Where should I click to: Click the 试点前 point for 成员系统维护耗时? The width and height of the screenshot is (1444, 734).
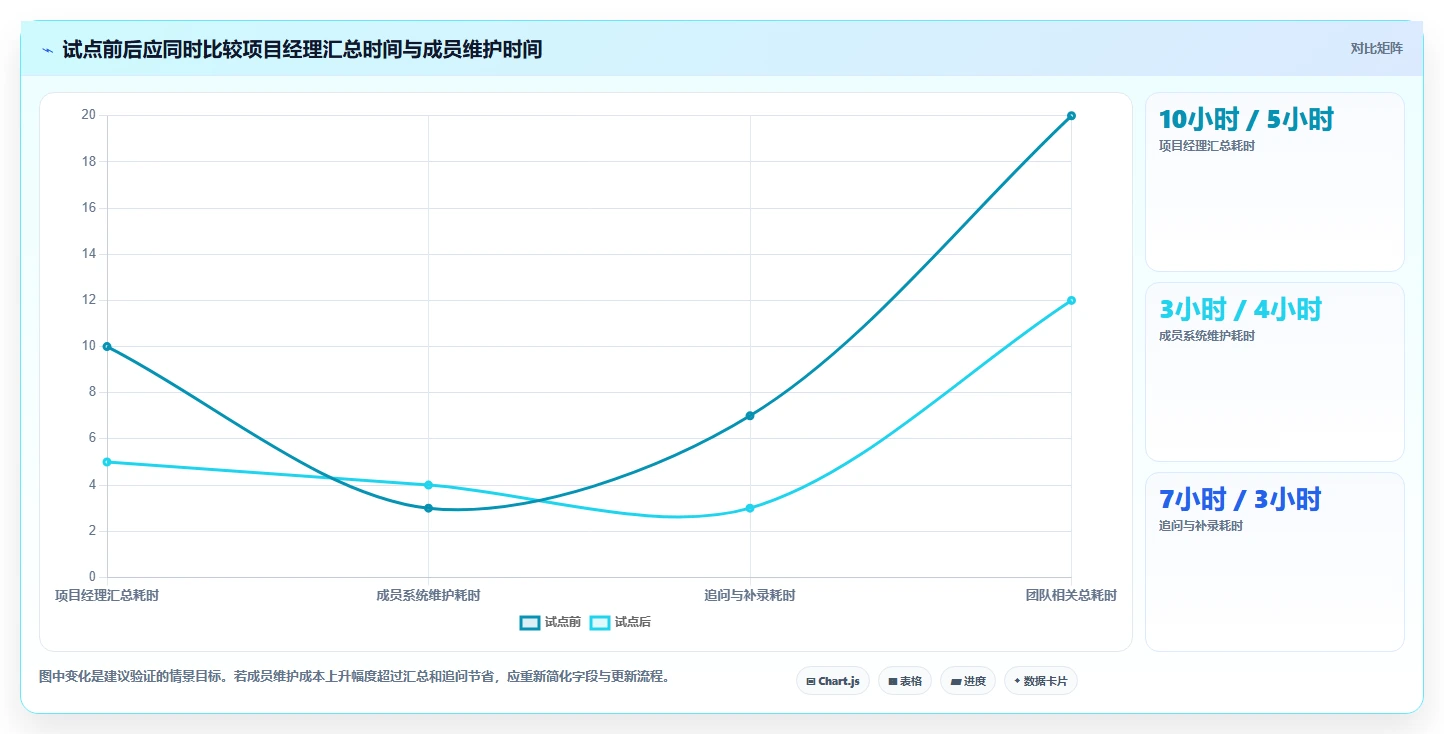click(428, 508)
